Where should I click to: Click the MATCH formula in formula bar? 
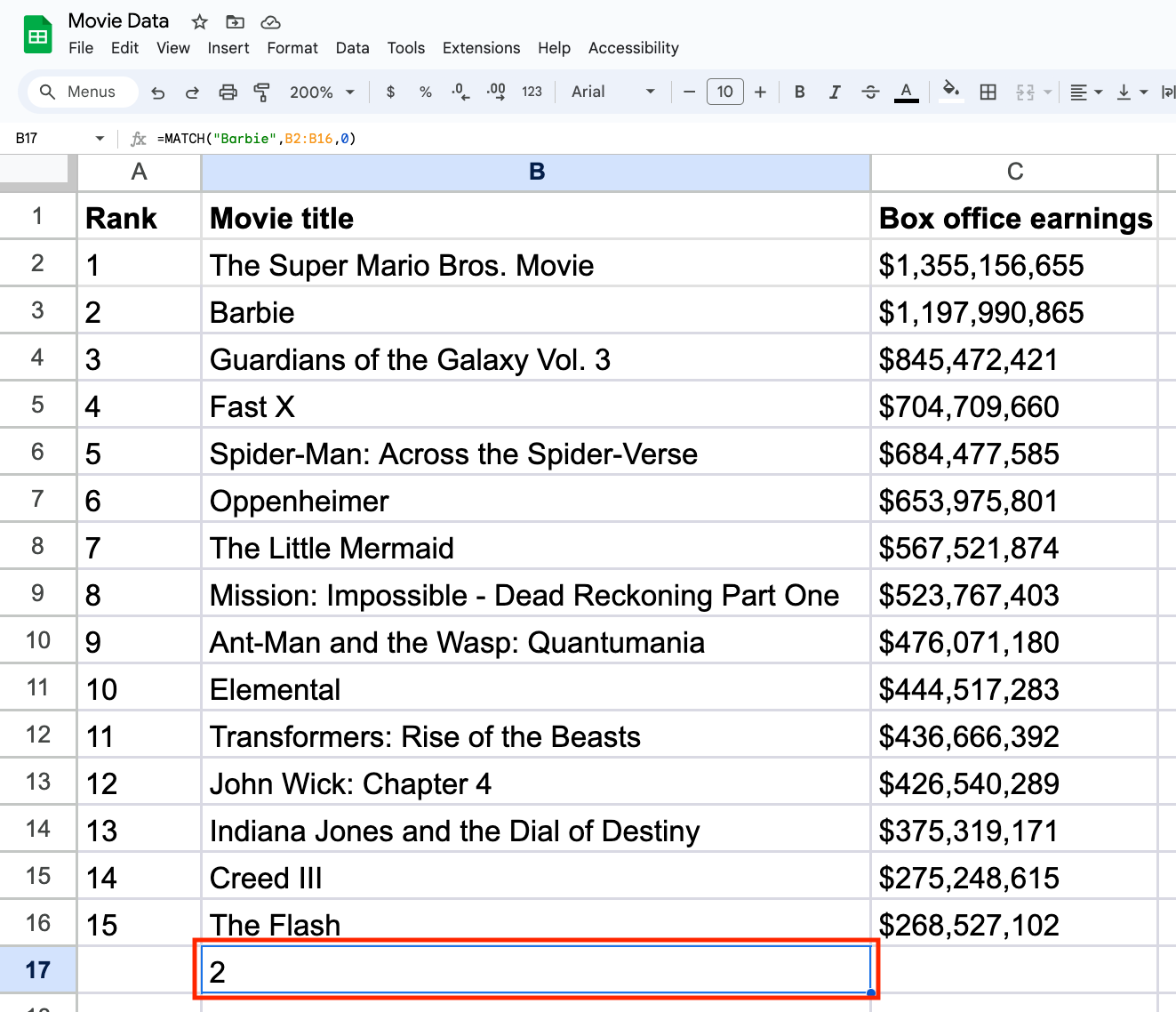257,139
